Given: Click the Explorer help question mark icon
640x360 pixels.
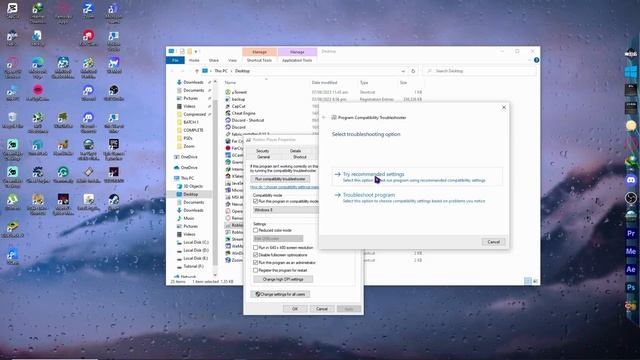Looking at the screenshot, I should (536, 60).
